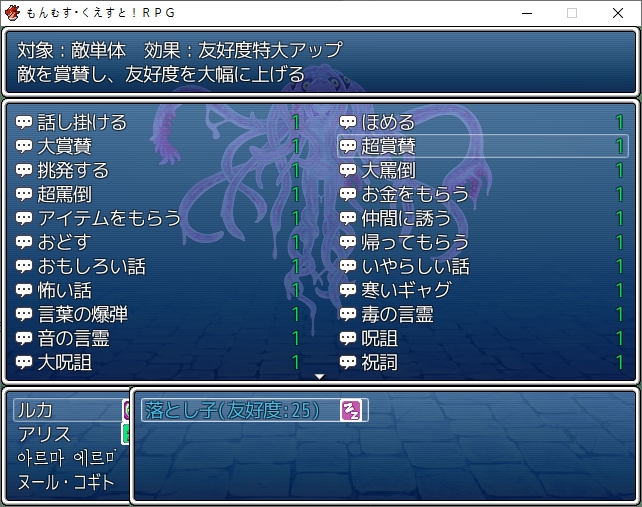
Task: Select the 大罵倒 skill
Action: pos(483,170)
